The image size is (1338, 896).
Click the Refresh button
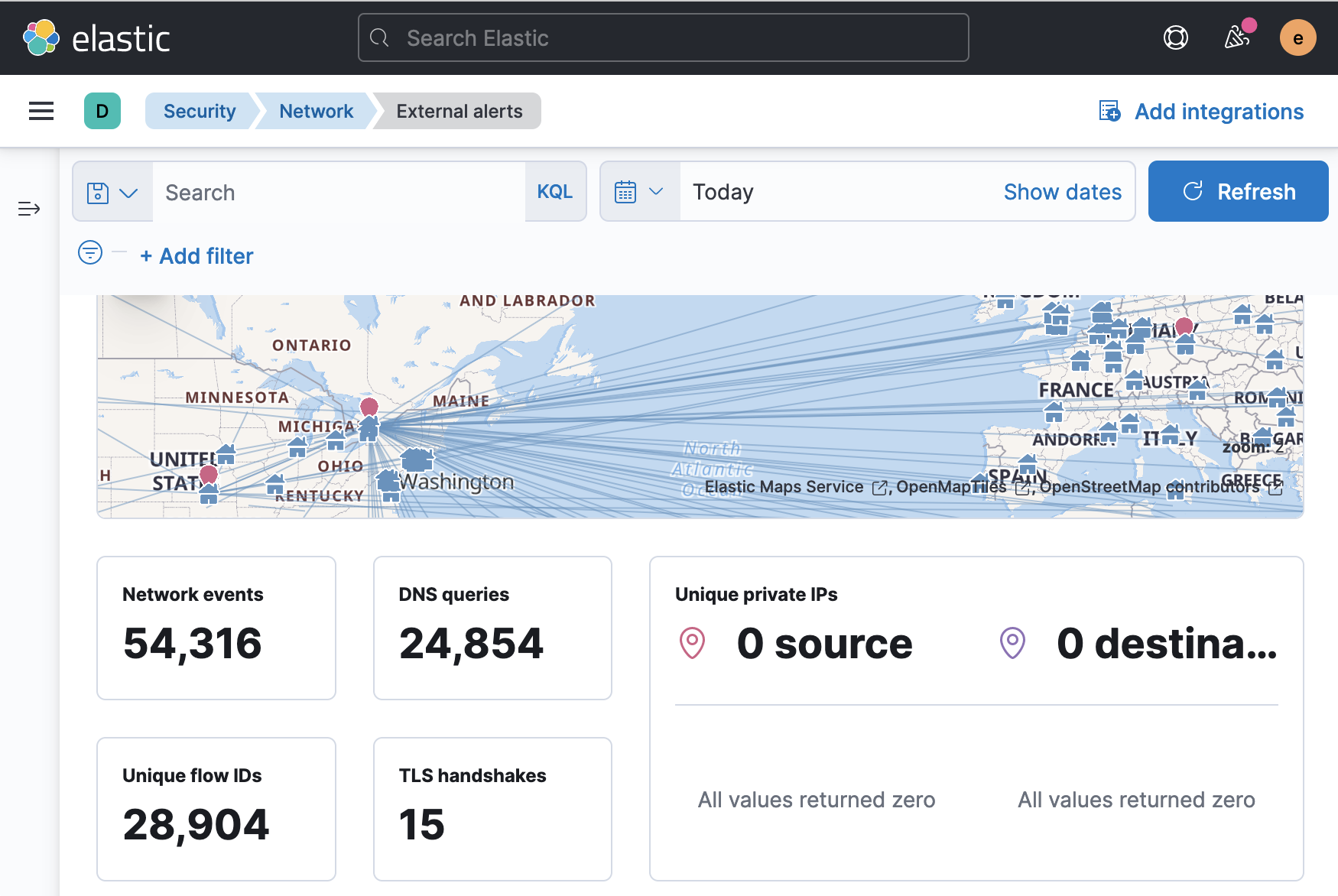tap(1238, 191)
